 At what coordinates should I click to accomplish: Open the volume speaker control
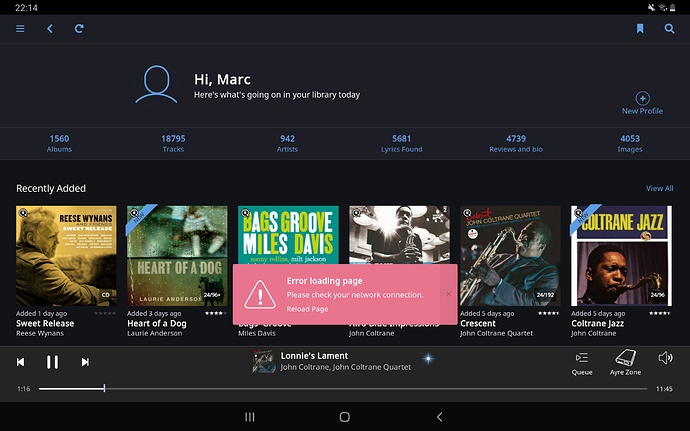point(665,358)
